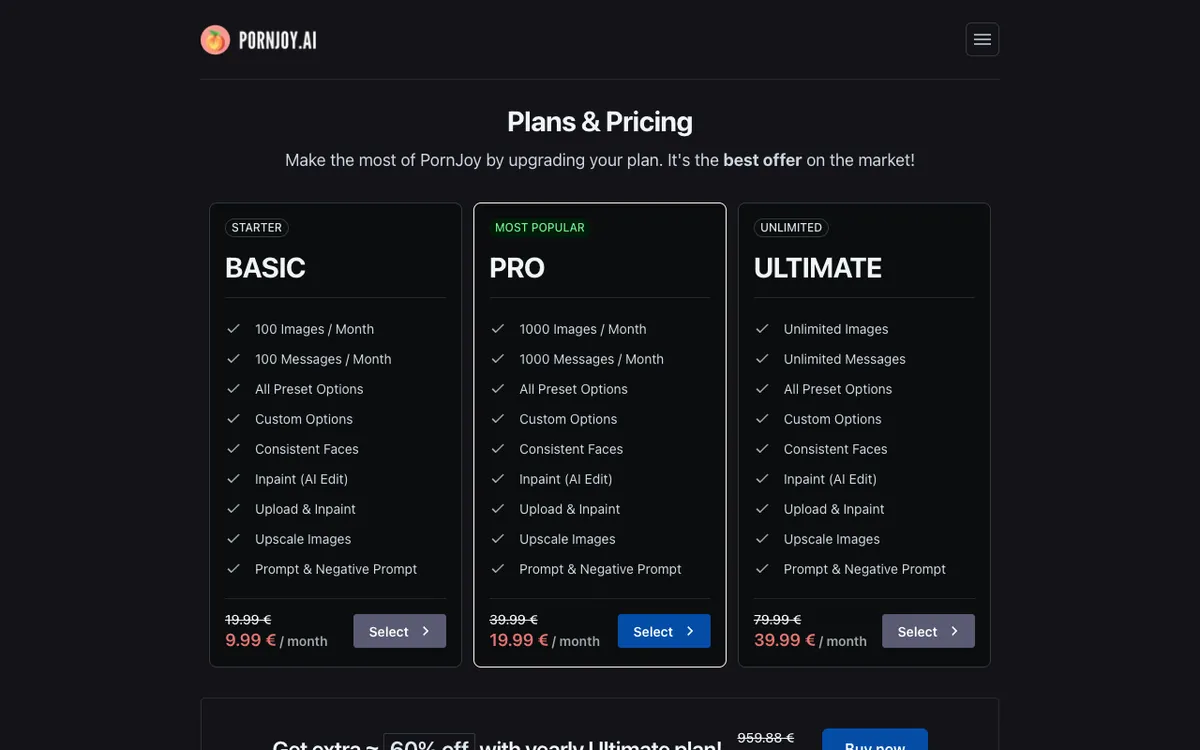This screenshot has height=750, width=1200.
Task: Click the chevron arrow in Ultimate Select button
Action: (954, 631)
